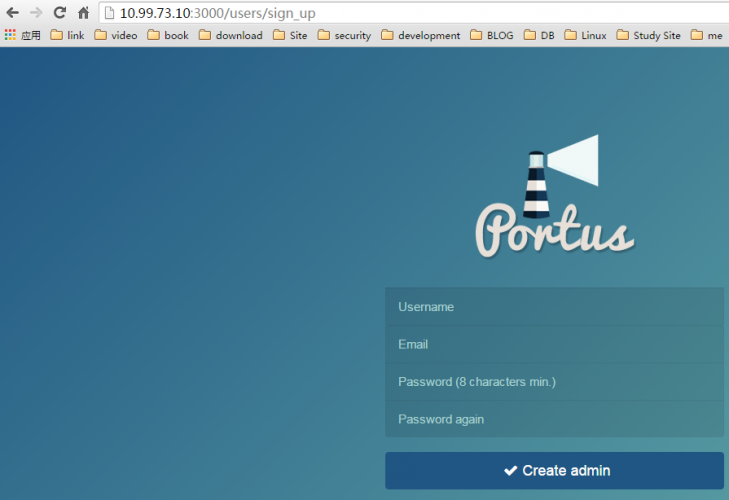The width and height of the screenshot is (729, 500).
Task: Open the video bookmark folder
Action: pos(116,35)
